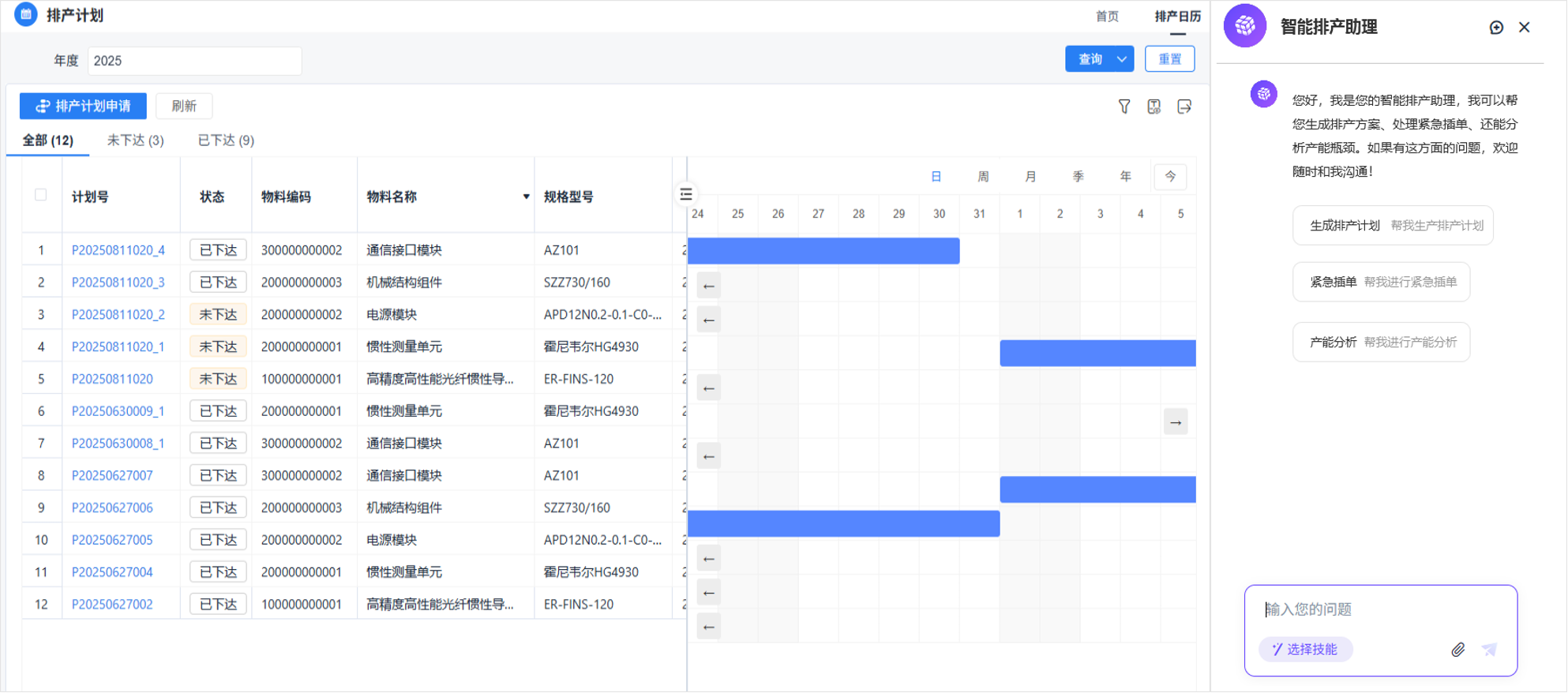Click the filter funnel icon
1568x693 pixels.
click(1124, 107)
